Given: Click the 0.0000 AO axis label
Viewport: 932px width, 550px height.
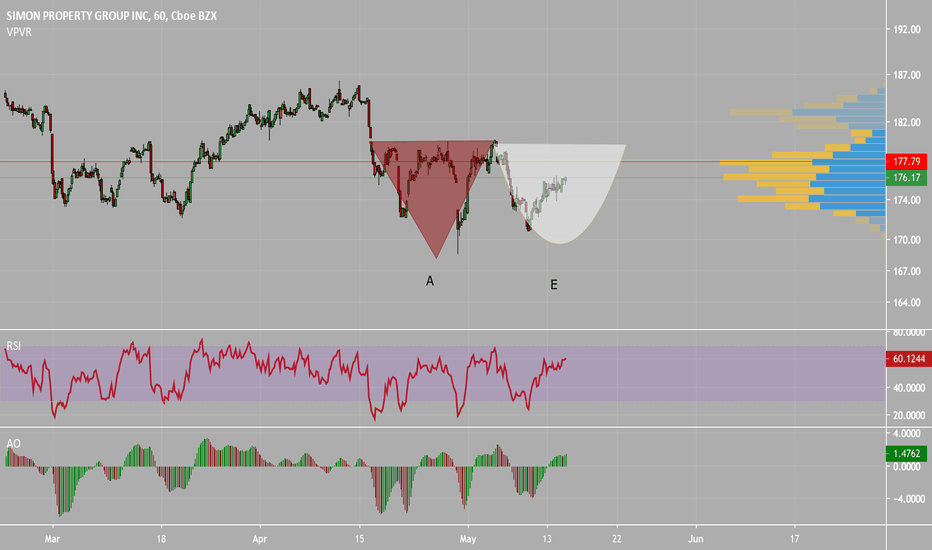Looking at the screenshot, I should coord(909,467).
